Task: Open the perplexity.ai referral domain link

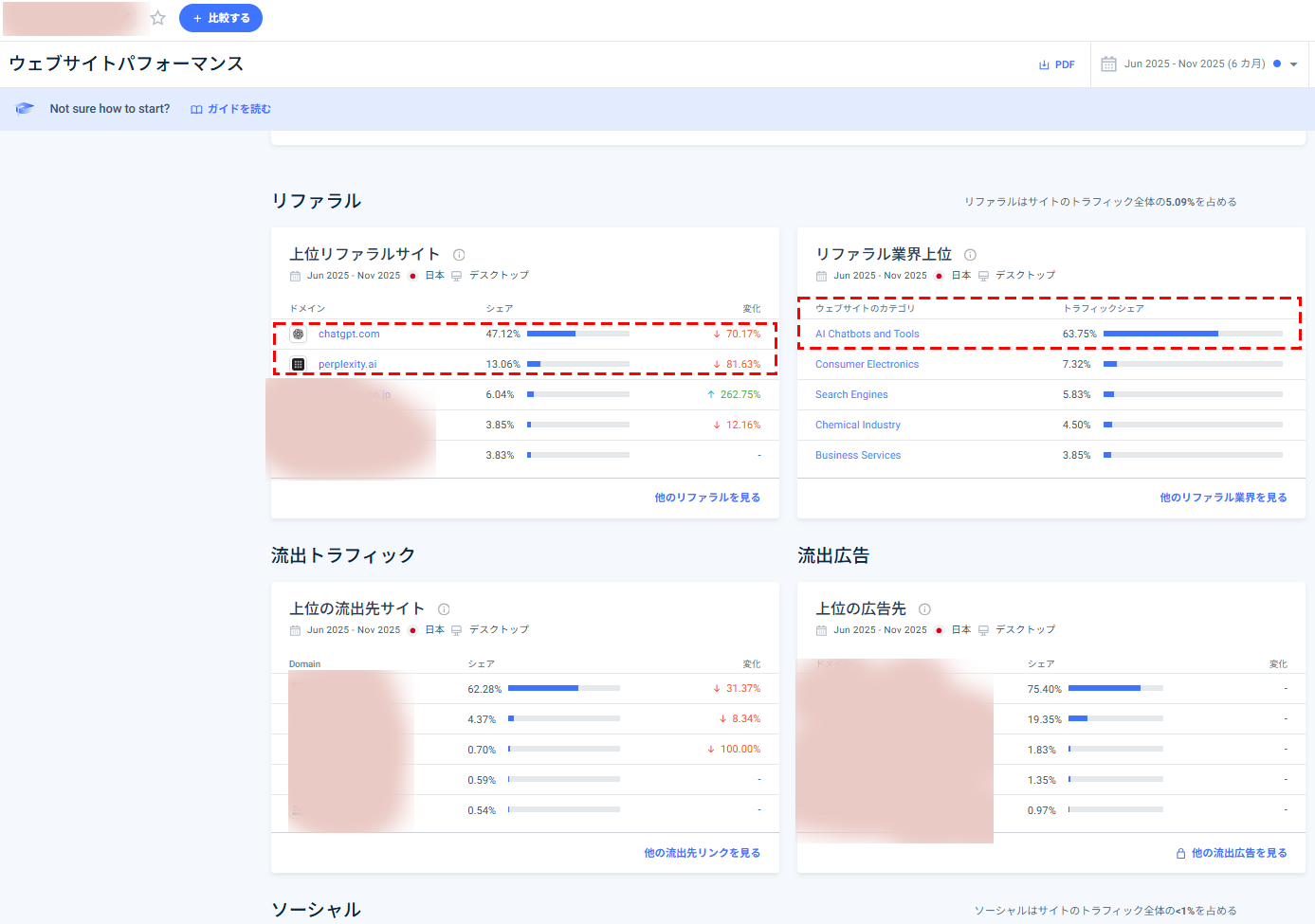Action: click(347, 365)
